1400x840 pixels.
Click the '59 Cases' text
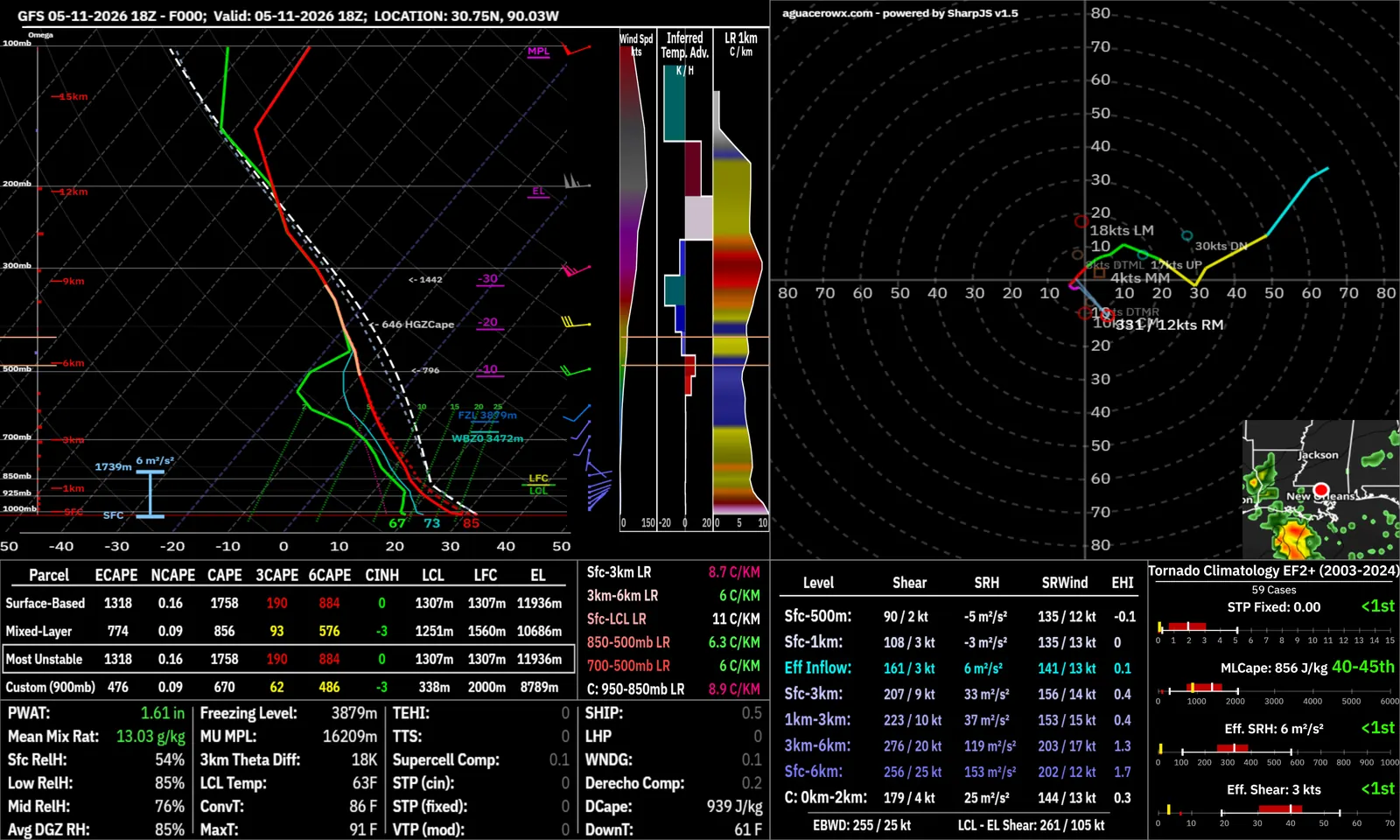point(1274,590)
